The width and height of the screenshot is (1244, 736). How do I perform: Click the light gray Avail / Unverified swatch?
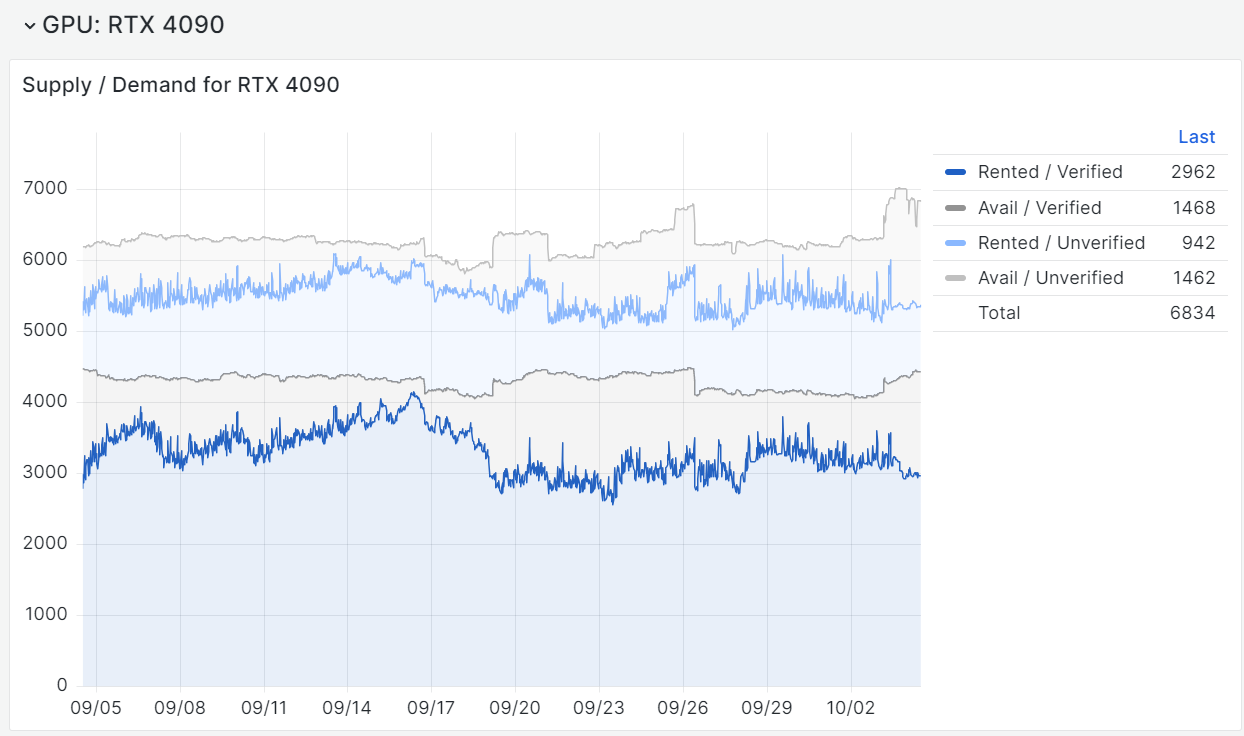point(955,278)
